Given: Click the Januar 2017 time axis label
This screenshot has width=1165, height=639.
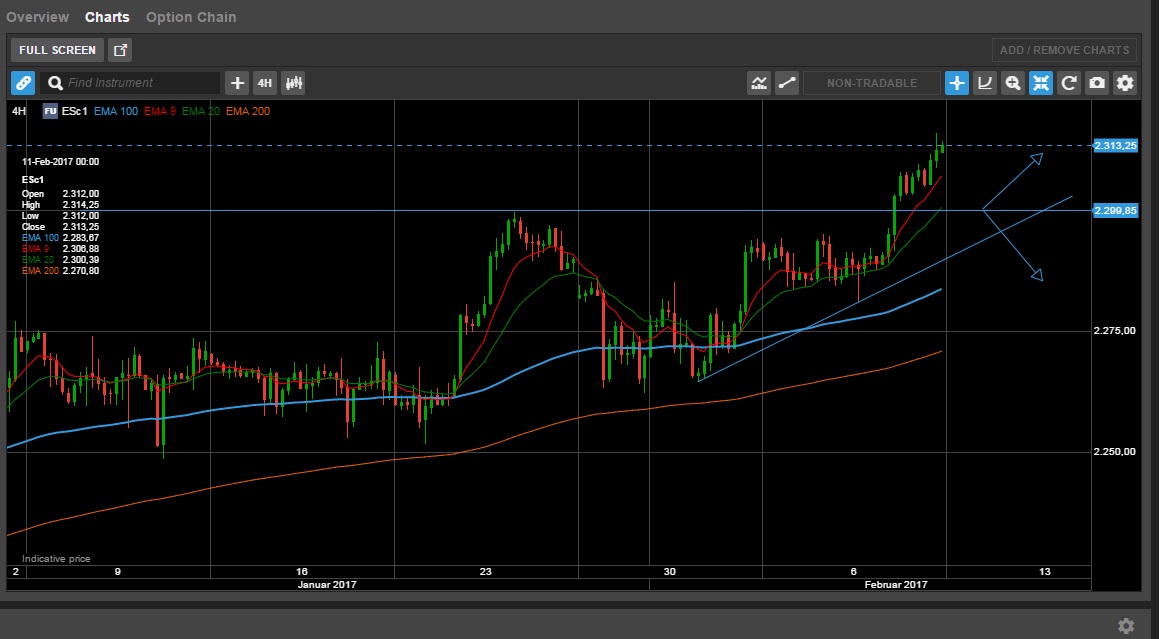Looking at the screenshot, I should [x=327, y=585].
